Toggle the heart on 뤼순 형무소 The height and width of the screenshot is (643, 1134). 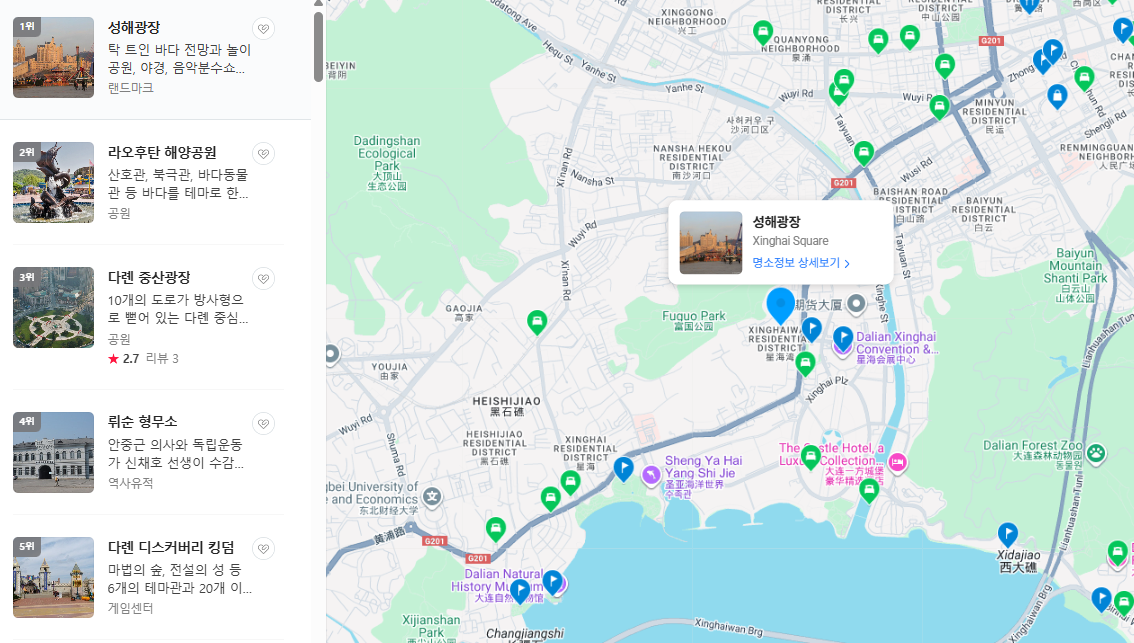tap(263, 423)
